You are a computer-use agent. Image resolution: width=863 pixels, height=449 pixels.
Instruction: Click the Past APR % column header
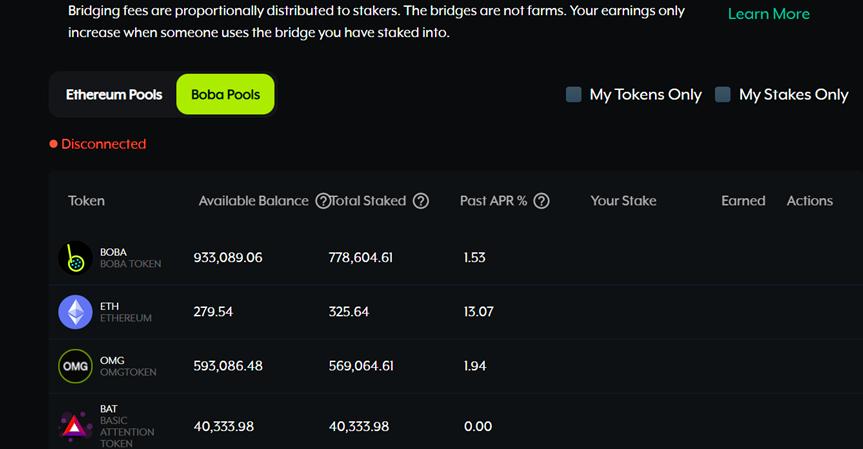493,201
